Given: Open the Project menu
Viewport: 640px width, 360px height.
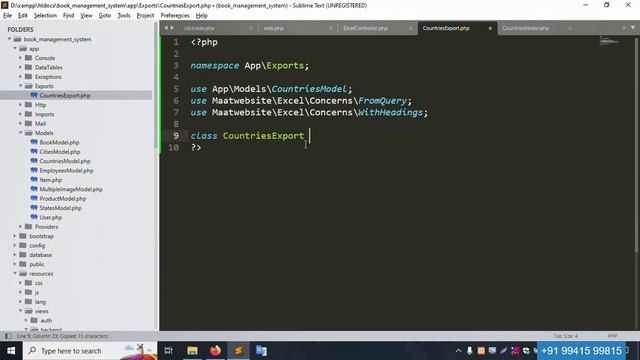Looking at the screenshot, I should click(145, 16).
